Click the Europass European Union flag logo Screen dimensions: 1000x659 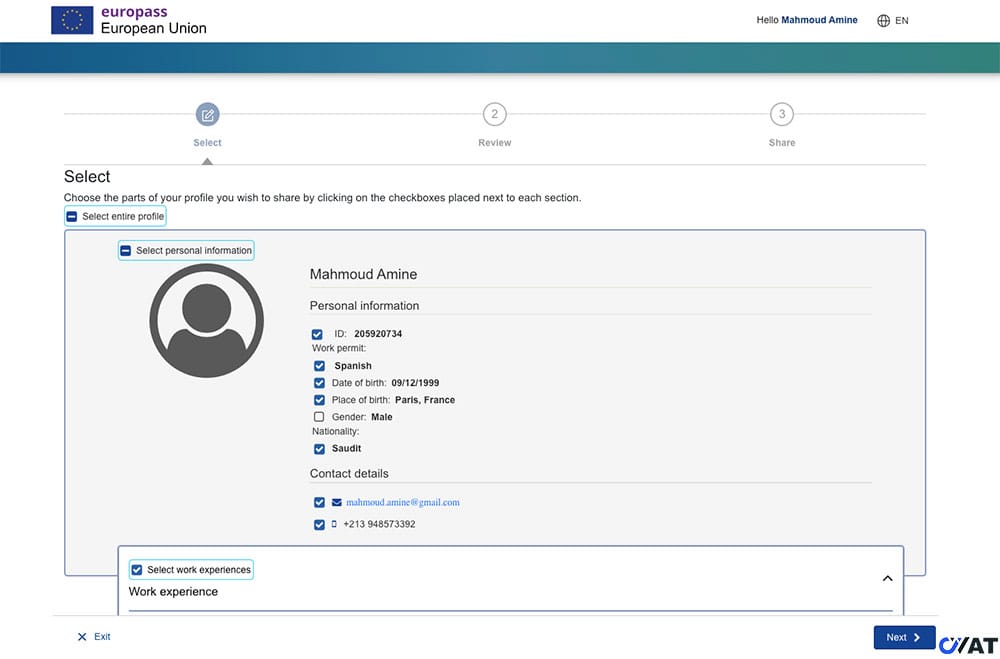72,20
